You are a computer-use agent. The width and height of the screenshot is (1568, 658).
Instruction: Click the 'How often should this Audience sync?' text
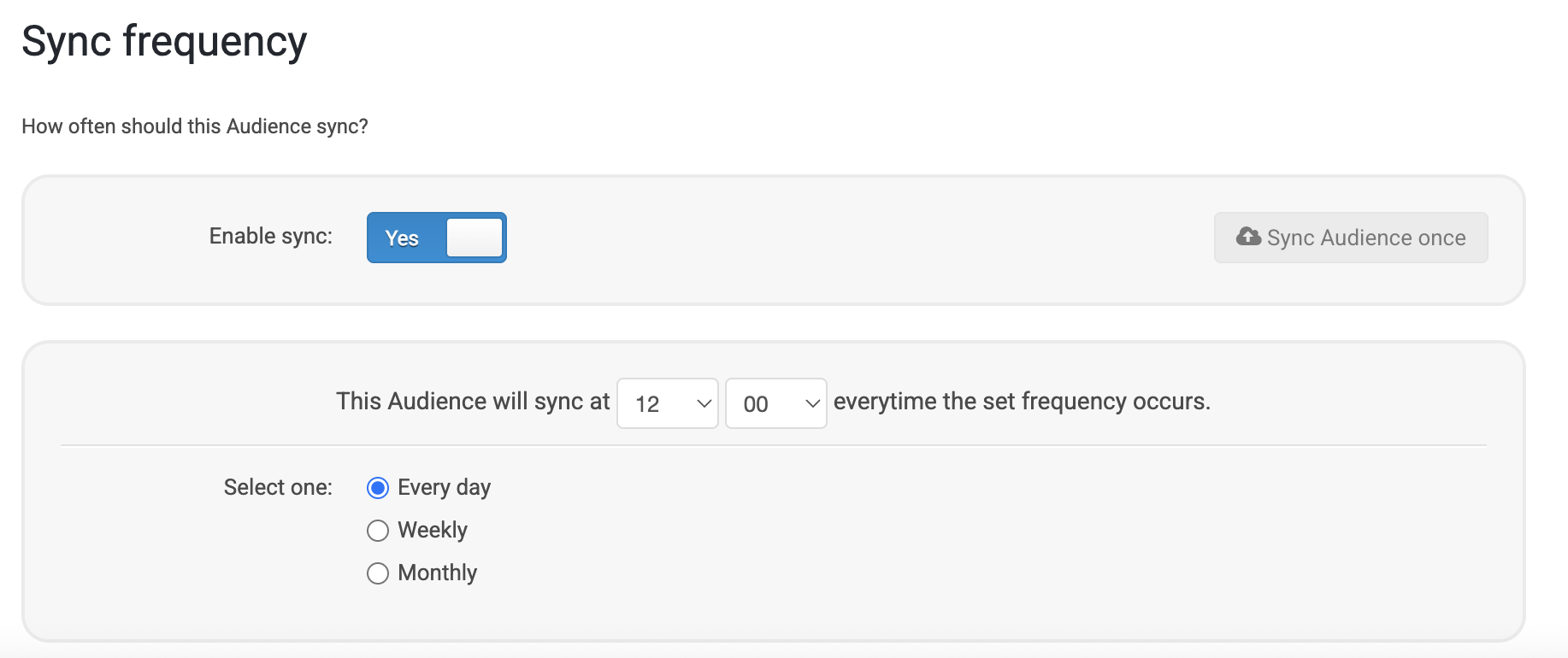pos(195,126)
